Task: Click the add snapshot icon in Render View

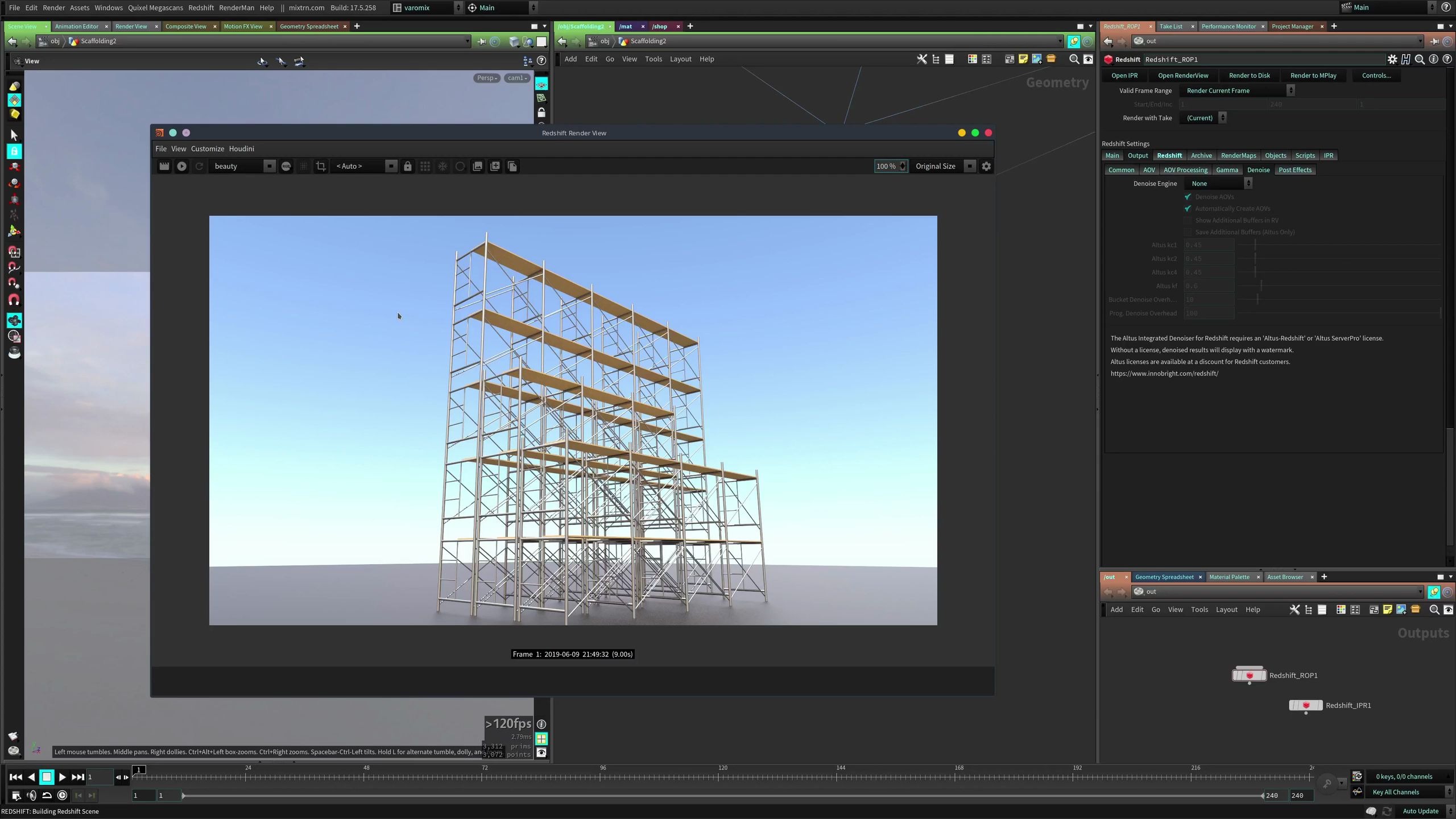Action: click(494, 166)
